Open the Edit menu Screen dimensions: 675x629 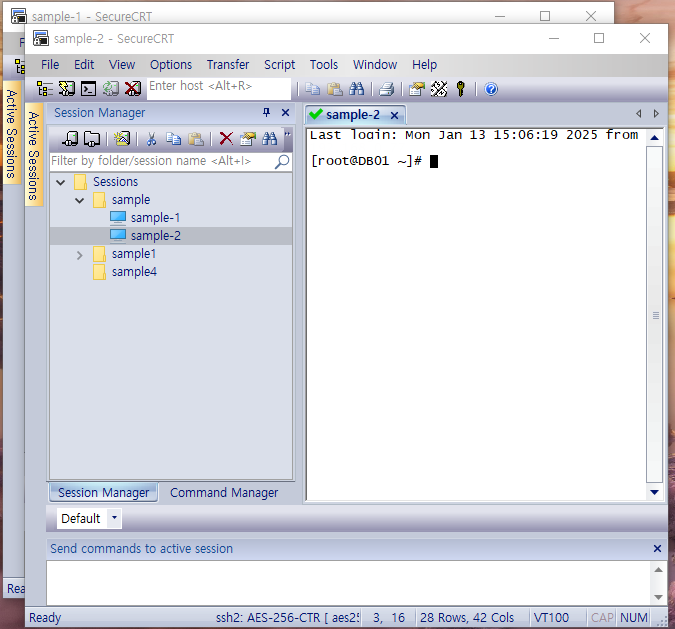[x=84, y=65]
